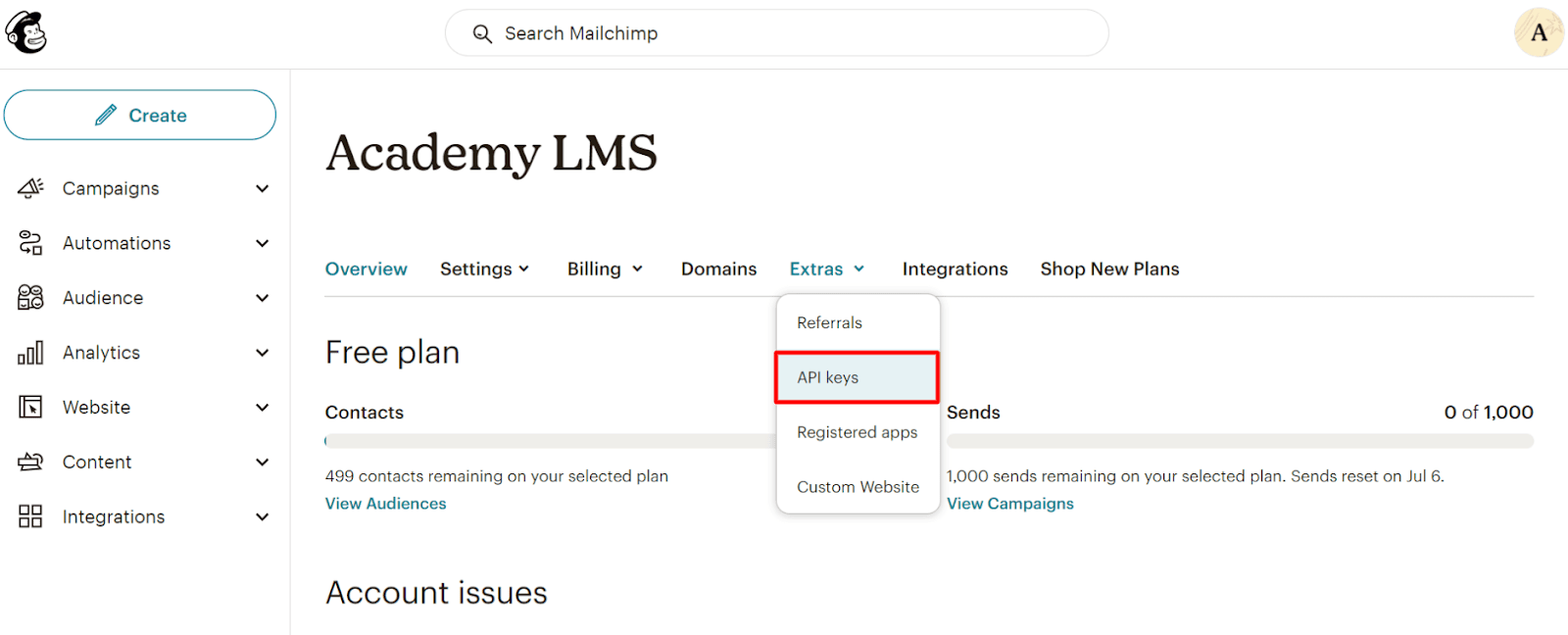Click the Automations flow icon

(x=30, y=243)
